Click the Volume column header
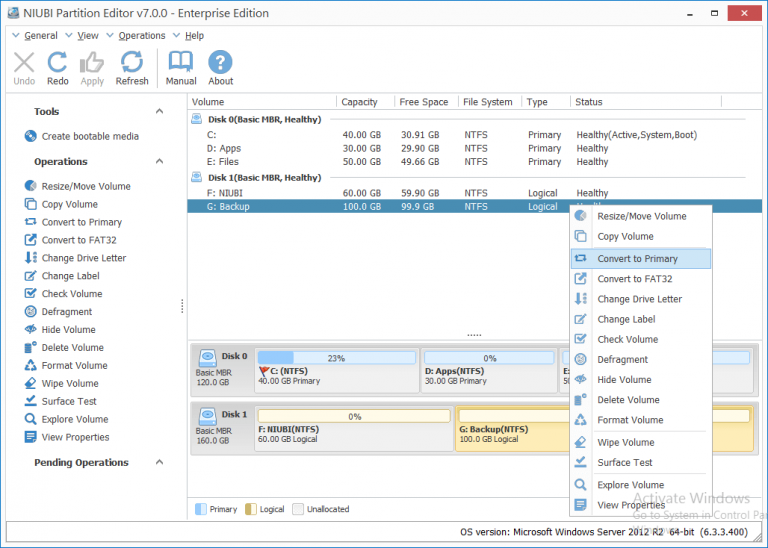The width and height of the screenshot is (768, 548). (x=262, y=102)
